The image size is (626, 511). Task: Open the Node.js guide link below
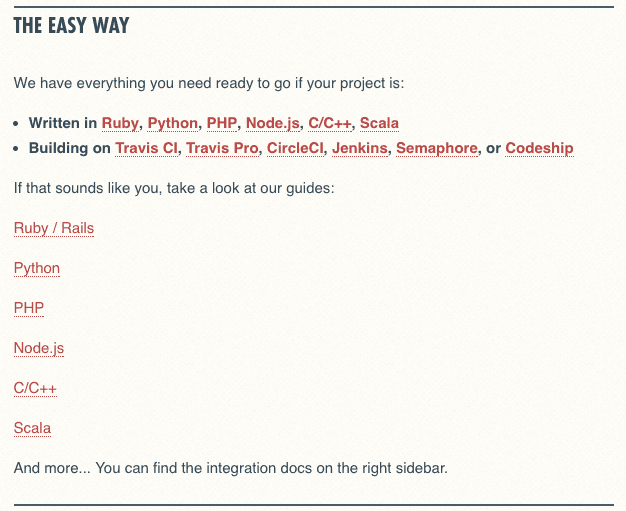(x=39, y=348)
